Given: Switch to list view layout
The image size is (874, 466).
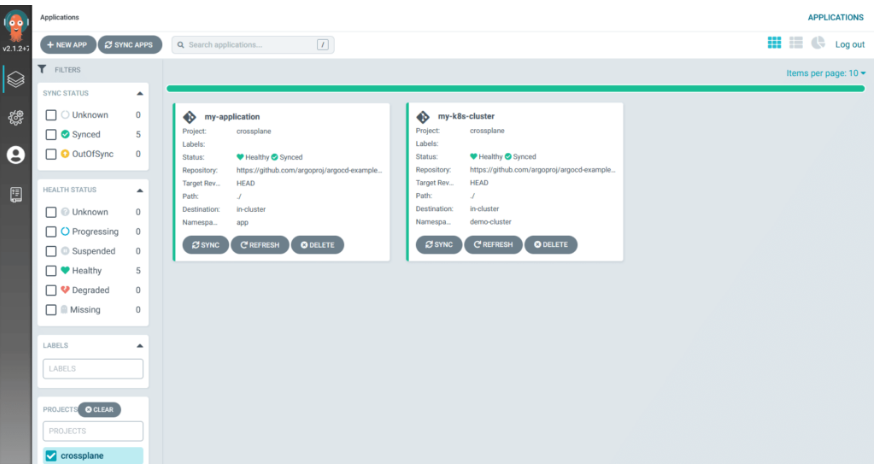Looking at the screenshot, I should coord(796,43).
